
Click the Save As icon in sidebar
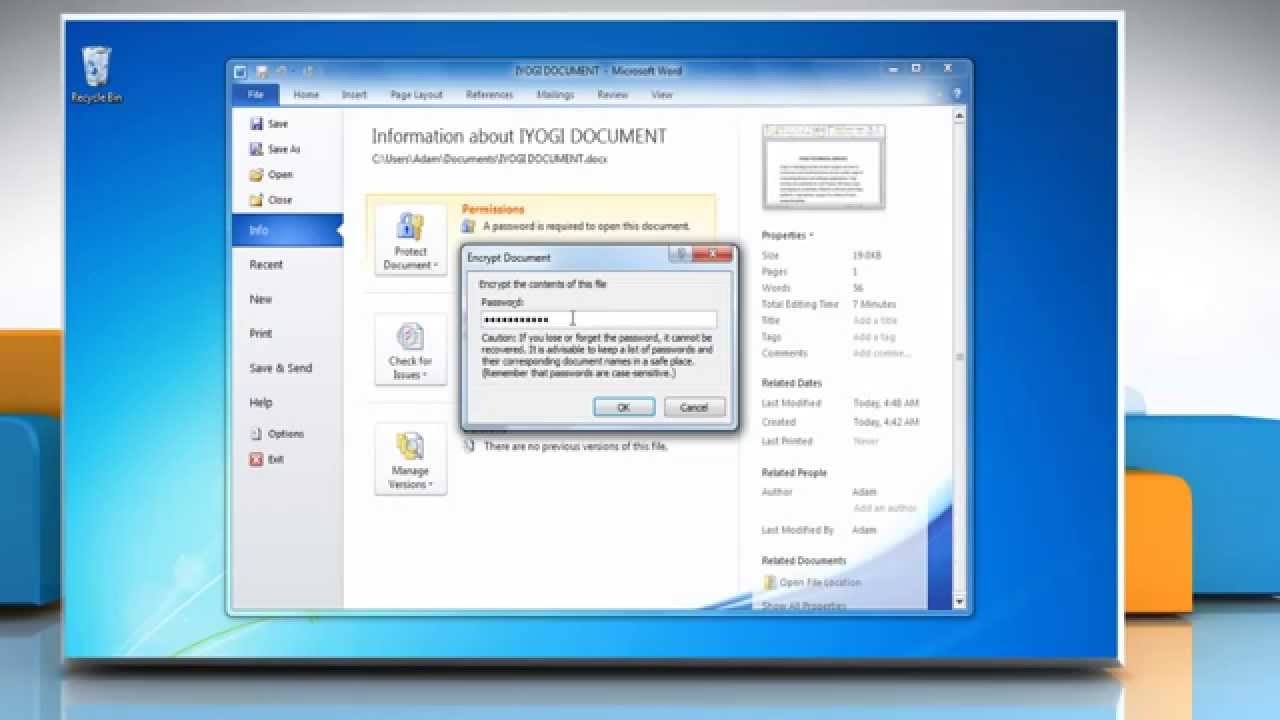(x=257, y=149)
